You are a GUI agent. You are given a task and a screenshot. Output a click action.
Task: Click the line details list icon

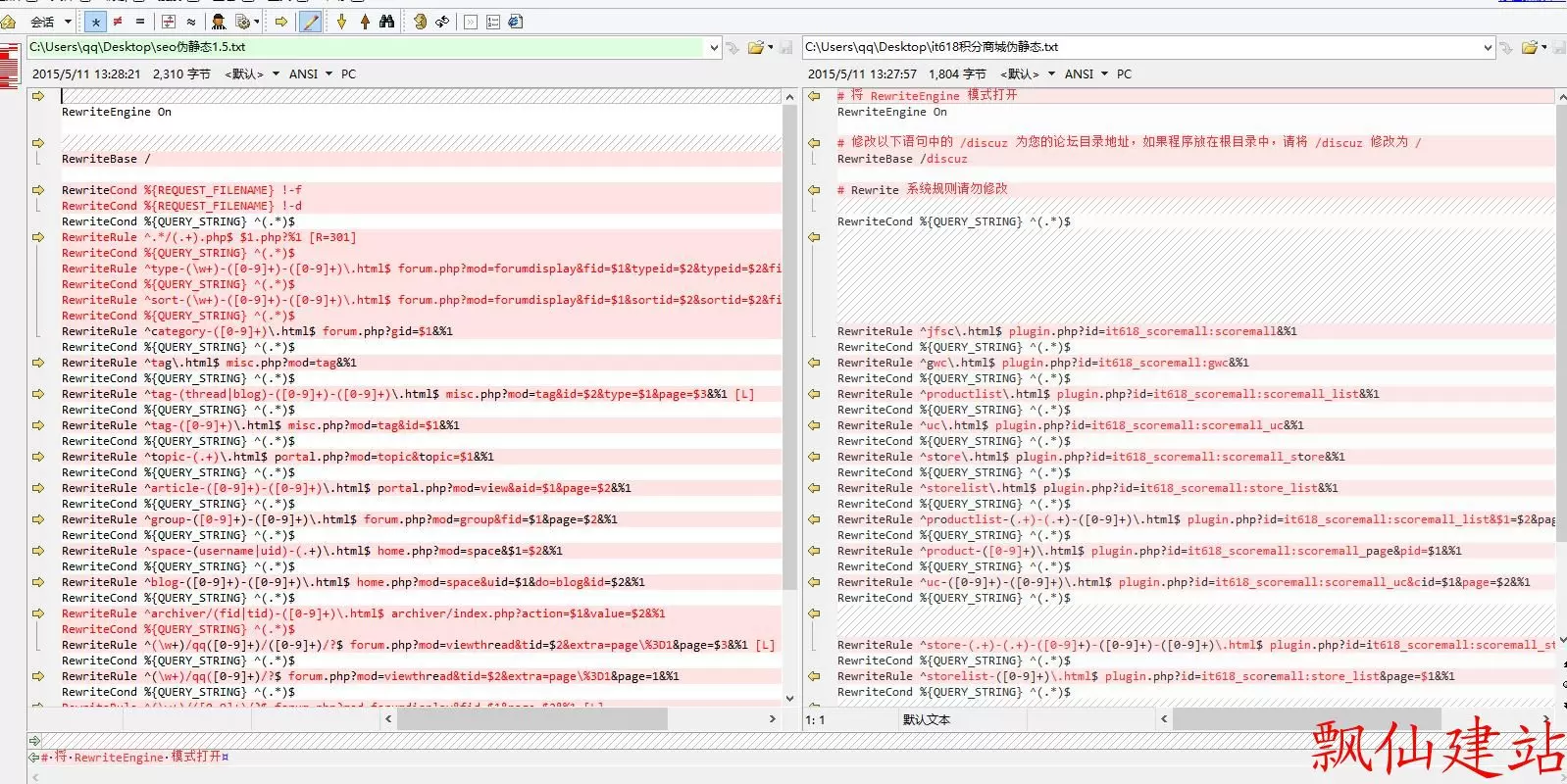click(493, 22)
